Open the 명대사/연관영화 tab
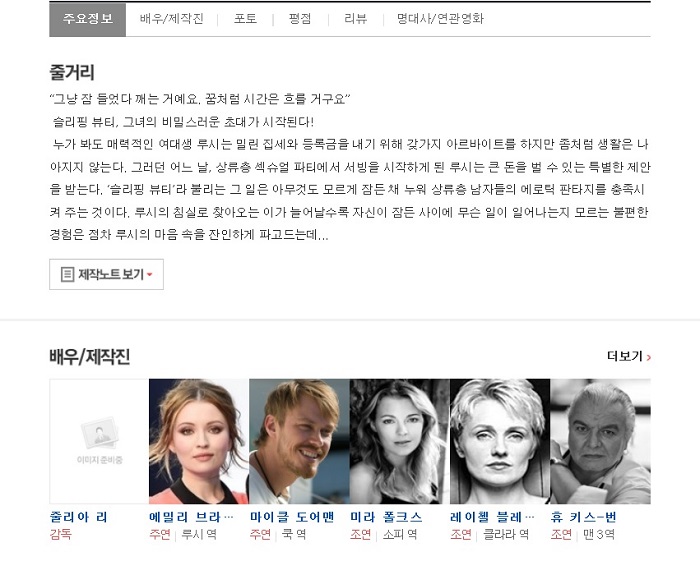The image size is (700, 561). pyautogui.click(x=440, y=19)
